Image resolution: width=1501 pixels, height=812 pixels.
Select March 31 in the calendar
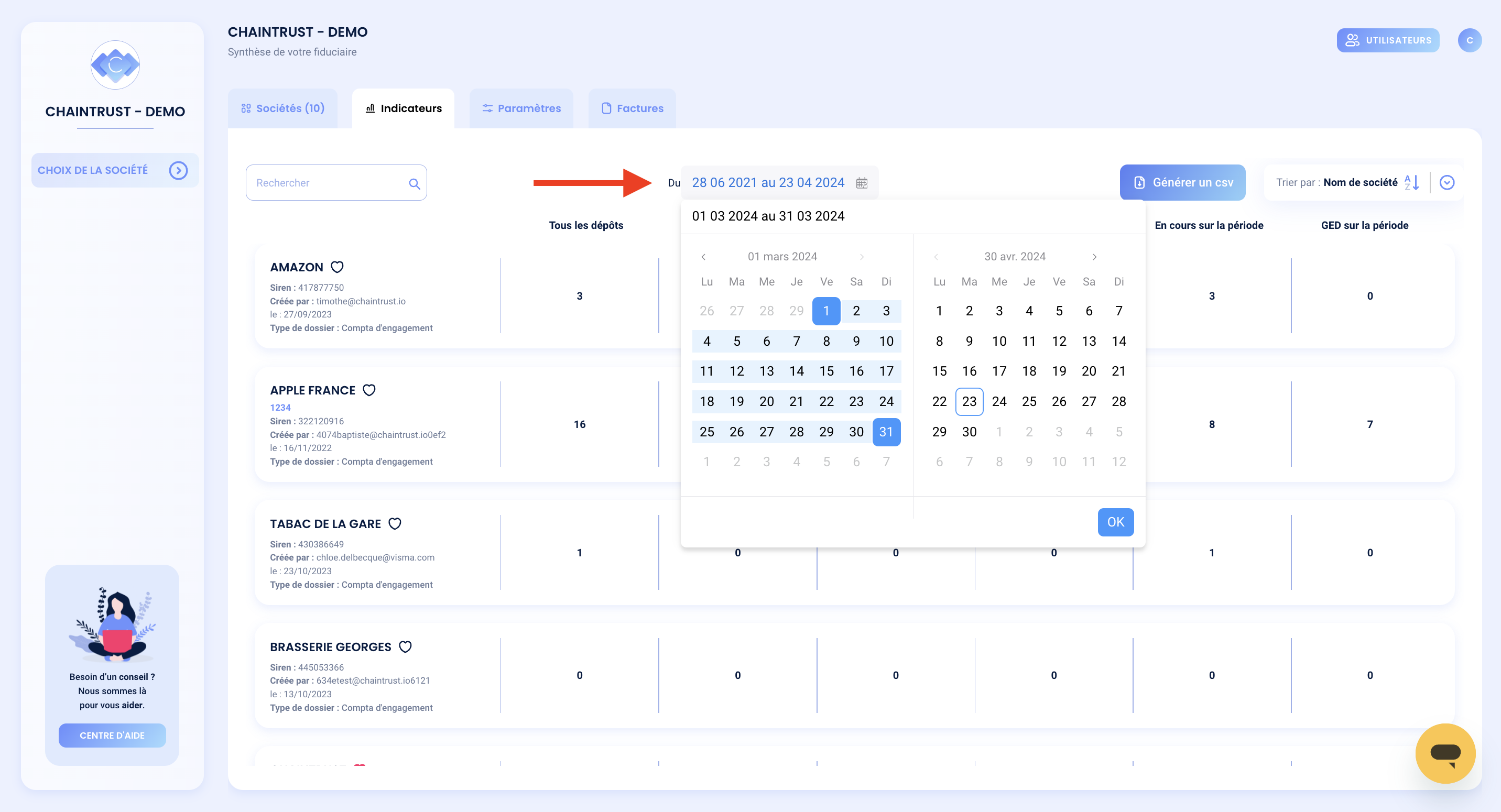[886, 432]
